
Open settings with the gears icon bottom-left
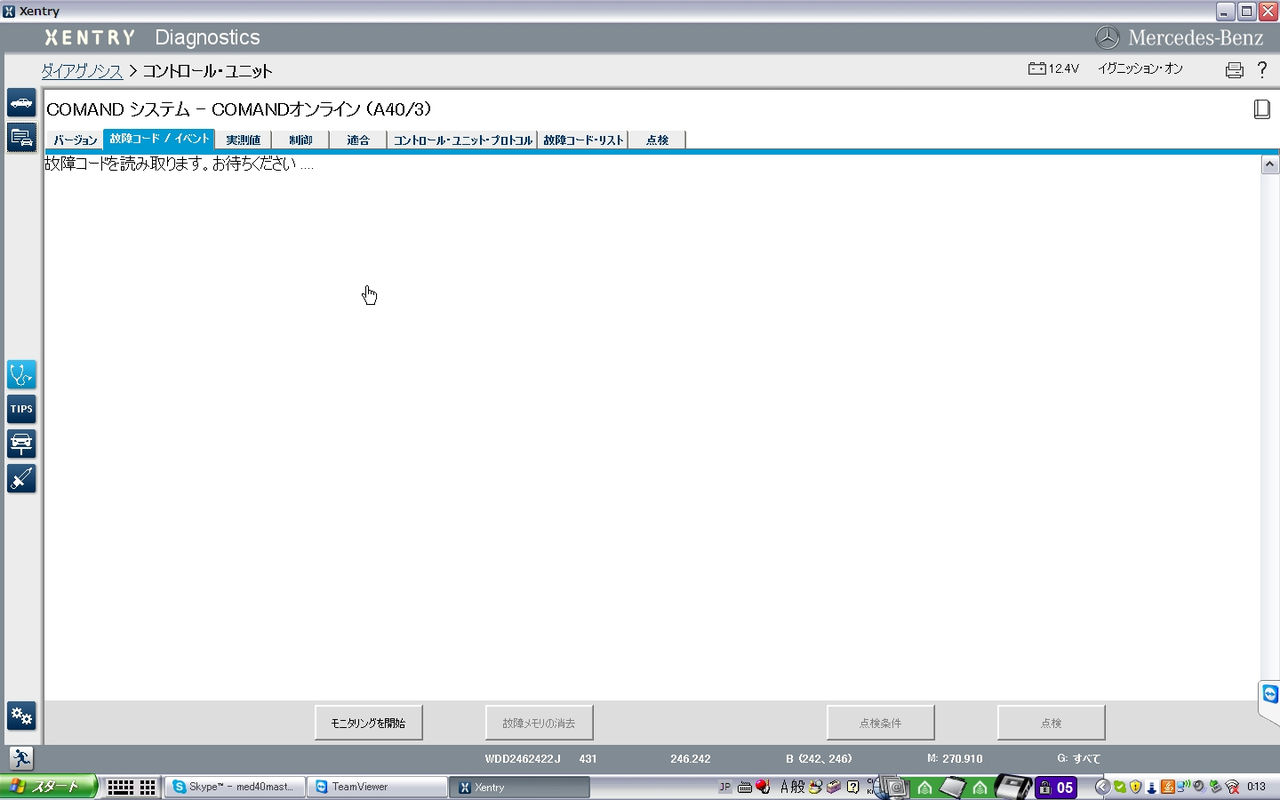click(21, 716)
